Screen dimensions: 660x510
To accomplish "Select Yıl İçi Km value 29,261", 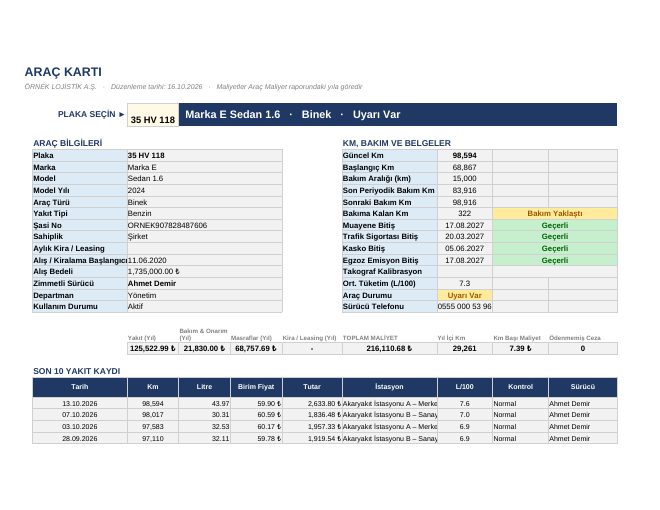I will coord(465,348).
